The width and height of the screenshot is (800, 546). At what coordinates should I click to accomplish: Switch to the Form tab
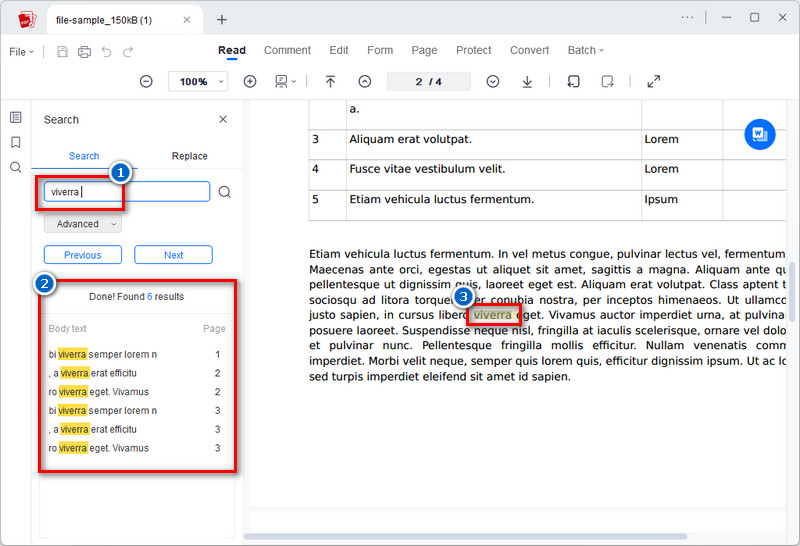point(380,50)
